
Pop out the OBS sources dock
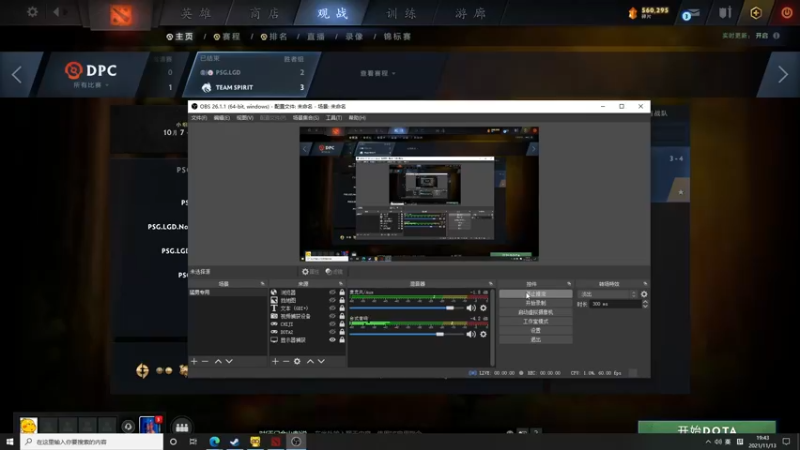(x=341, y=284)
